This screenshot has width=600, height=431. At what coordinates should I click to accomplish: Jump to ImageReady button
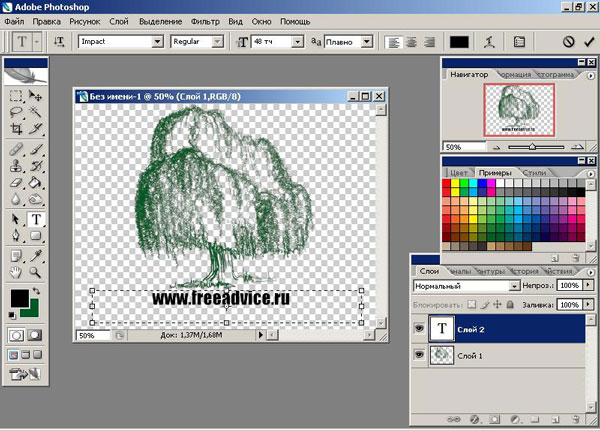(25, 374)
